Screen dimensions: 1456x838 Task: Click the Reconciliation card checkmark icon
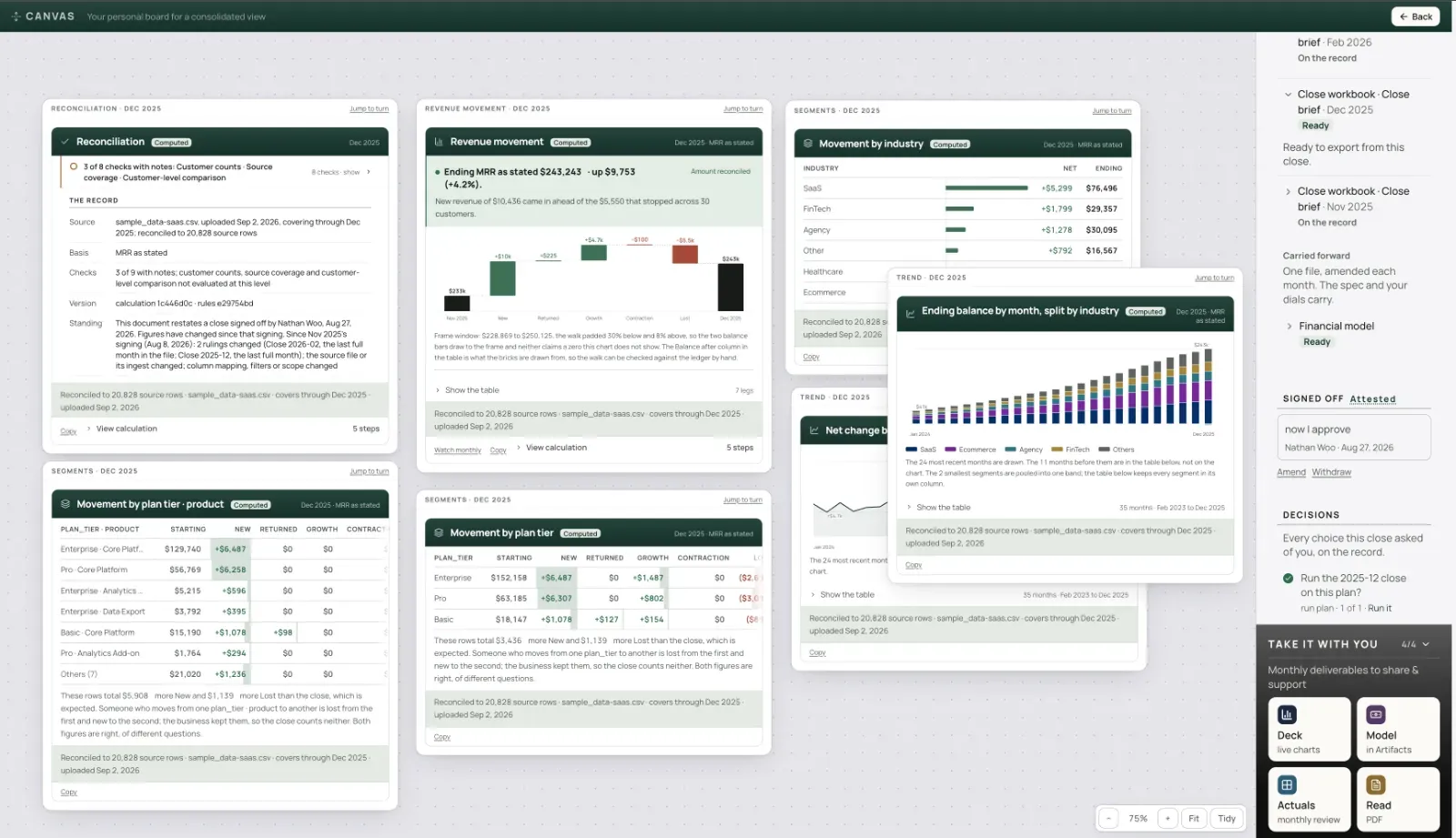pos(65,142)
